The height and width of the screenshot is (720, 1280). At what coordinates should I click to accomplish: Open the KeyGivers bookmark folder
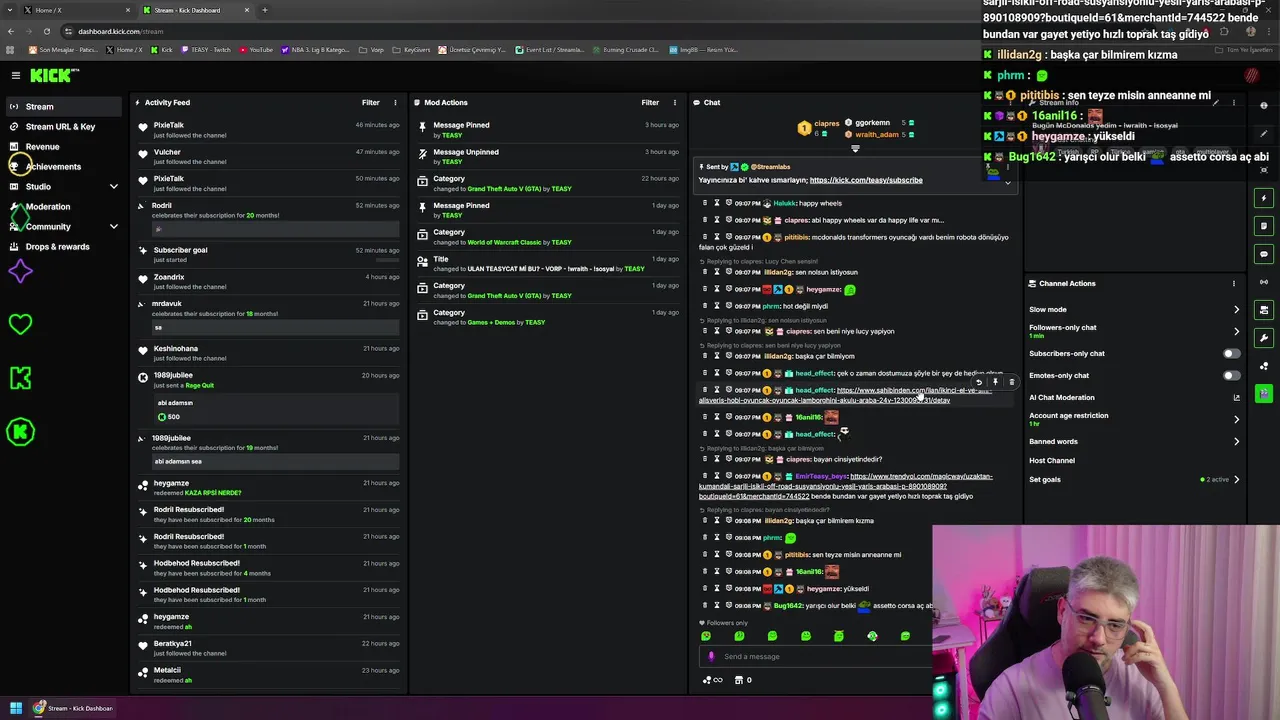pyautogui.click(x=411, y=49)
